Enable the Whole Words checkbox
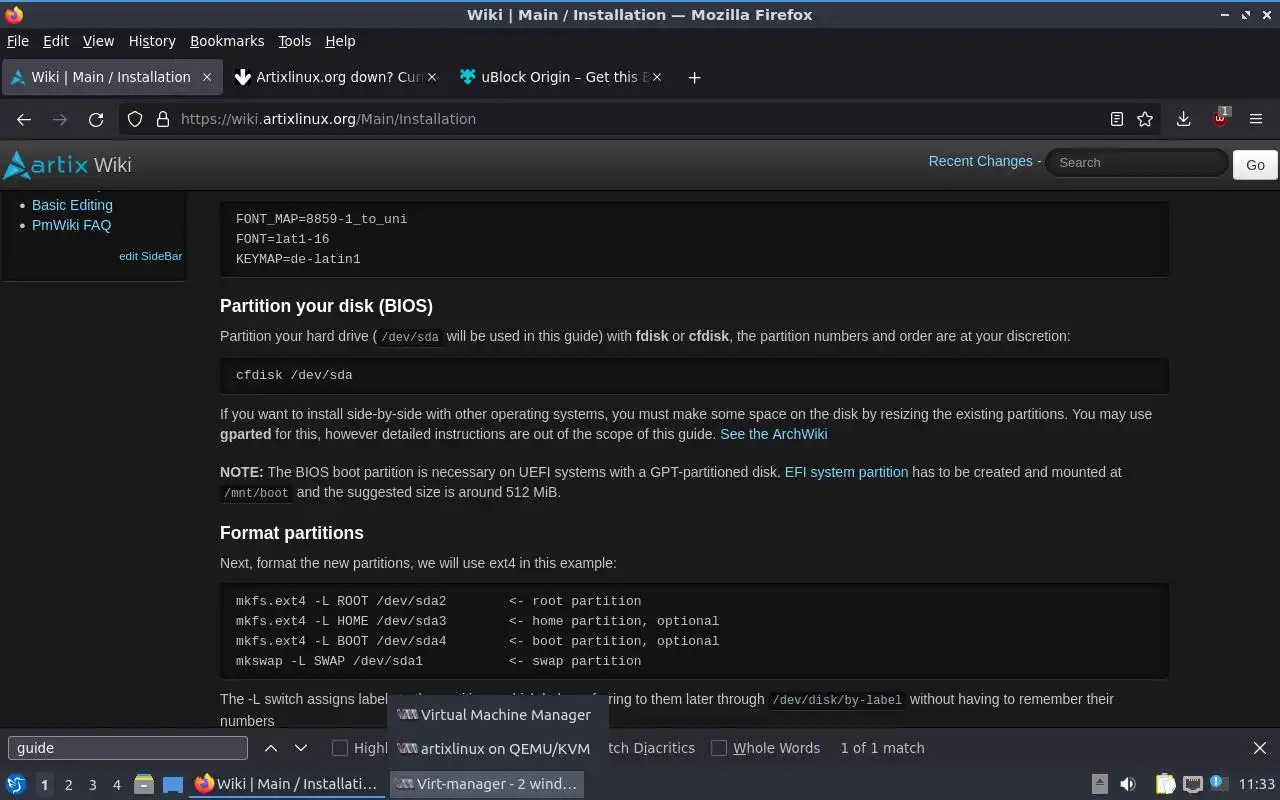The width and height of the screenshot is (1280, 800). (718, 748)
